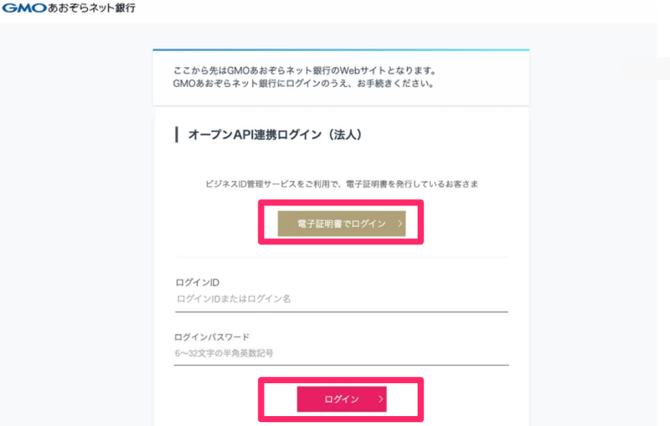Click the arrow on the 電子証明書でログイン button
Viewport: 670px width, 426px height.
pos(401,224)
